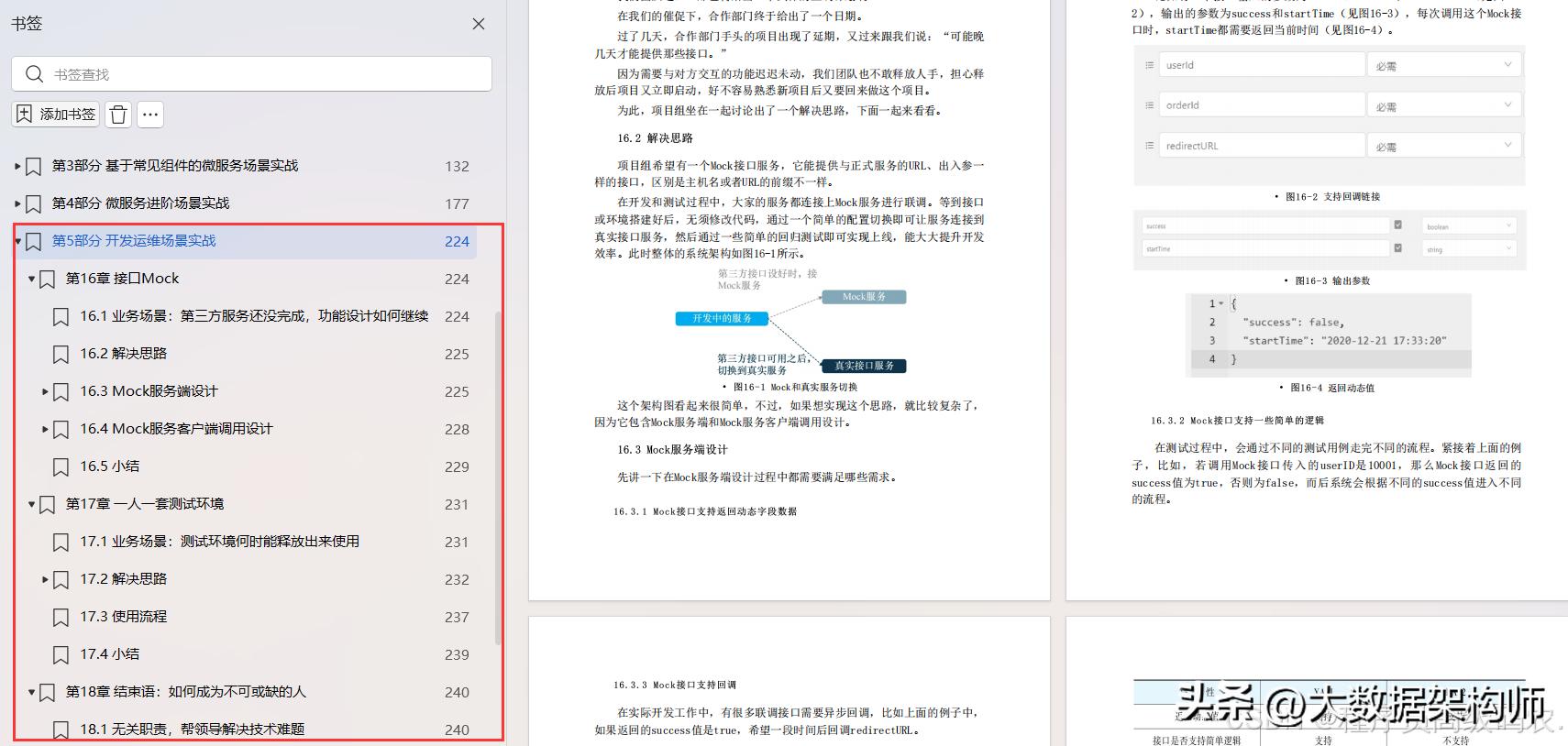Click page number 177 in bookmark list

[457, 204]
